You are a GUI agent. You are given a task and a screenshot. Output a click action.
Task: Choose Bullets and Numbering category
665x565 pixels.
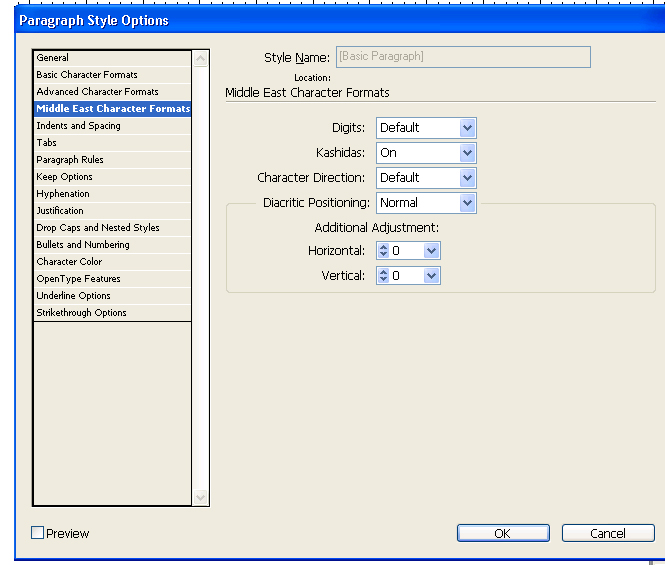point(83,245)
